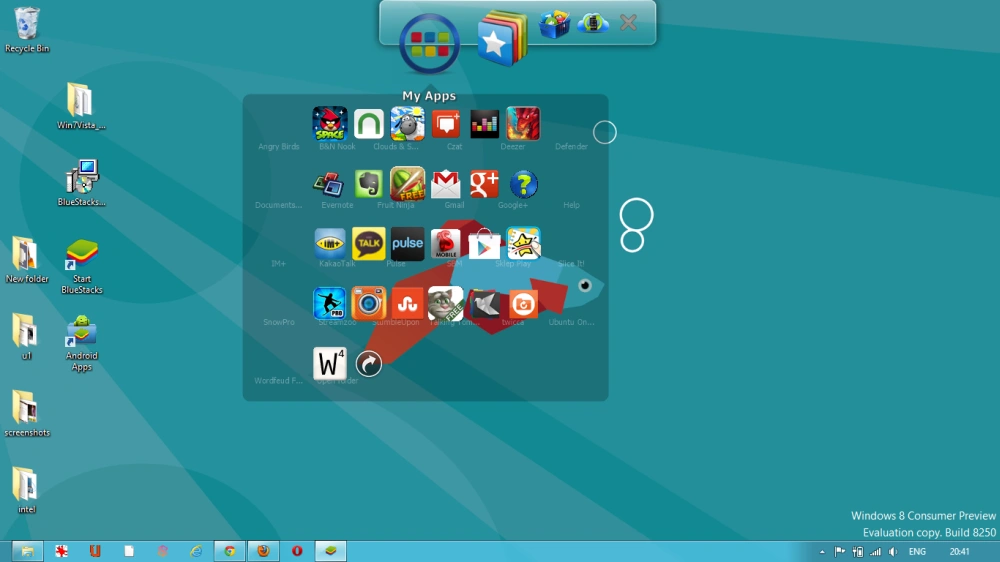
Task: Open Internet Explorer from the taskbar
Action: (196, 551)
